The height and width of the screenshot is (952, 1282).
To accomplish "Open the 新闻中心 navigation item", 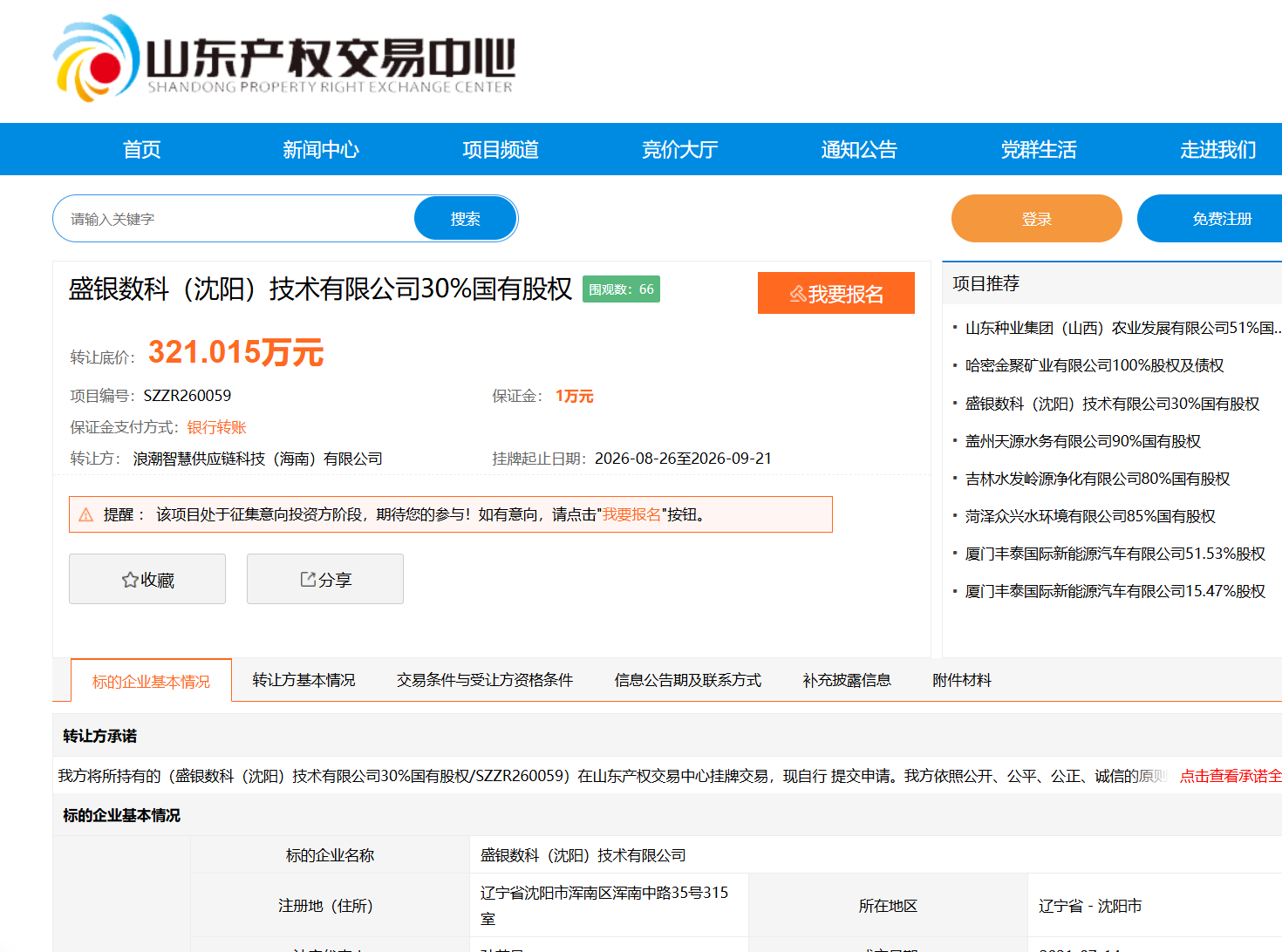I will (321, 149).
